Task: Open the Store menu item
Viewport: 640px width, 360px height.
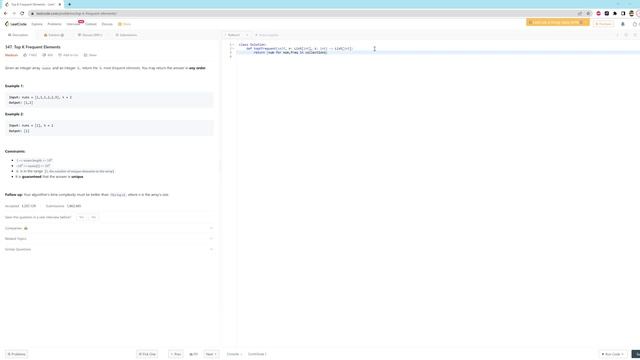Action: [124, 24]
